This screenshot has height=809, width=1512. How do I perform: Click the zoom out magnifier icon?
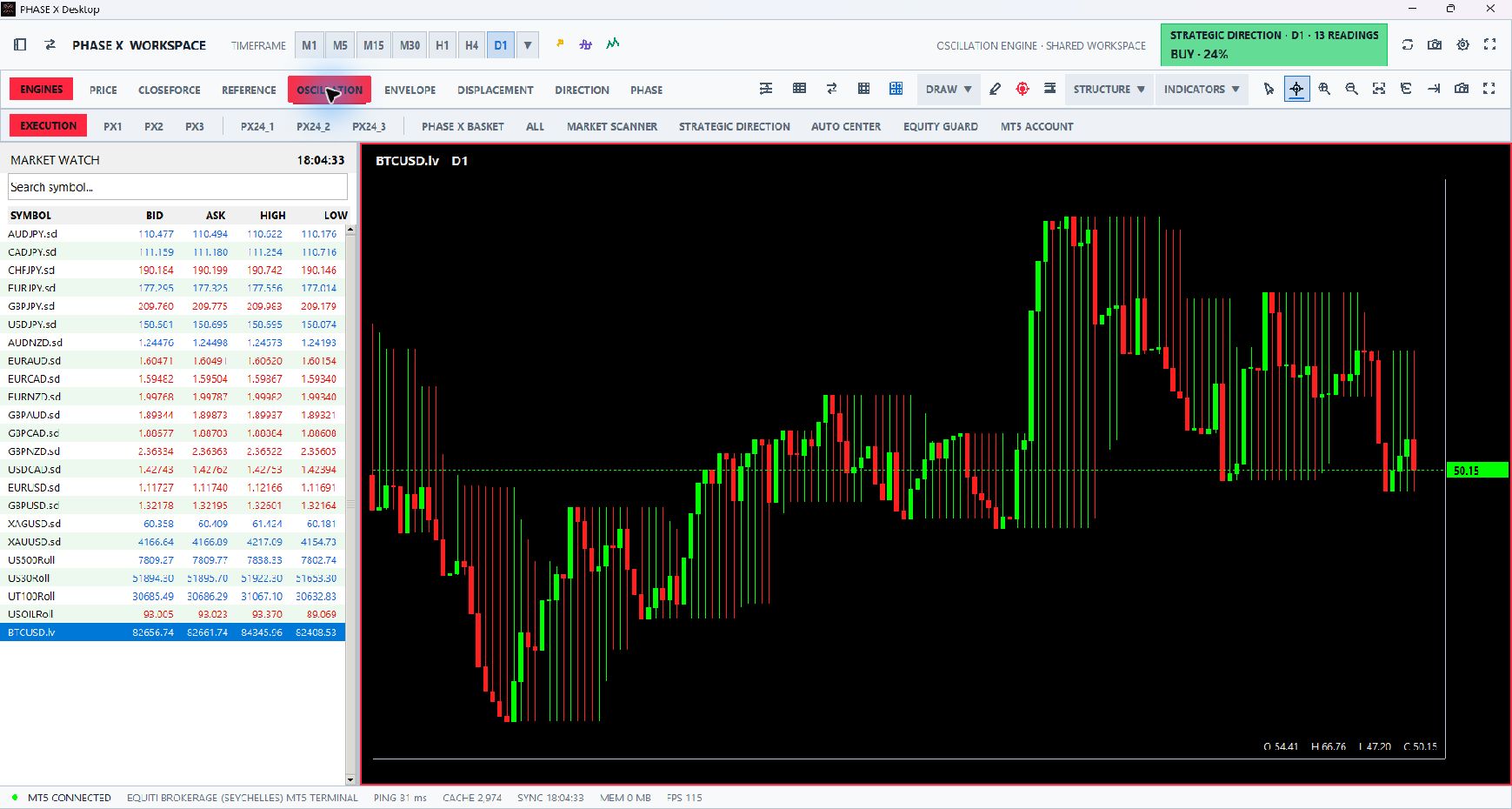(x=1352, y=89)
